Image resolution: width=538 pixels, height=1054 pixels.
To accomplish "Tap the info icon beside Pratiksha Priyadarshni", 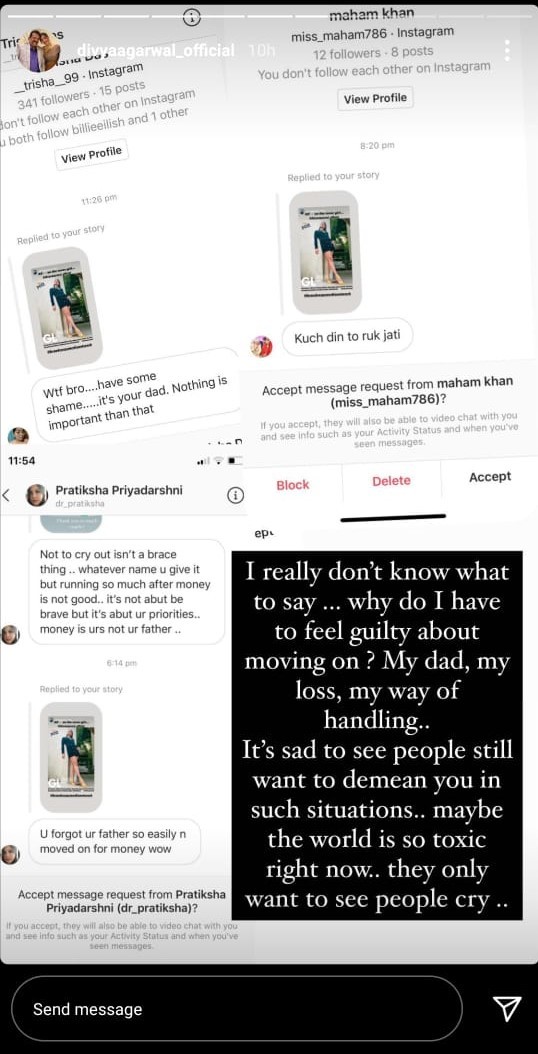I will coord(235,495).
